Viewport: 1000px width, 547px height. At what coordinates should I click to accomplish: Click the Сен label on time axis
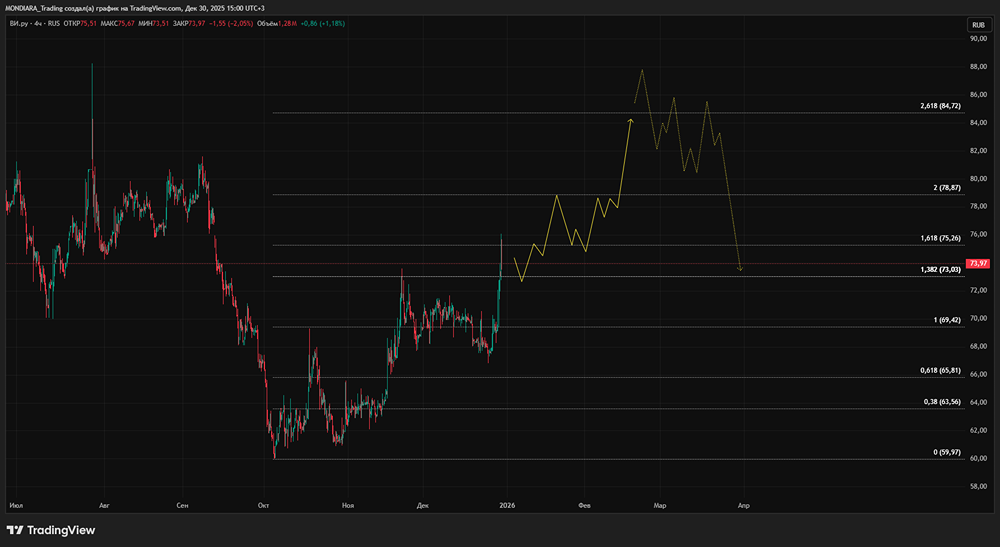182,506
